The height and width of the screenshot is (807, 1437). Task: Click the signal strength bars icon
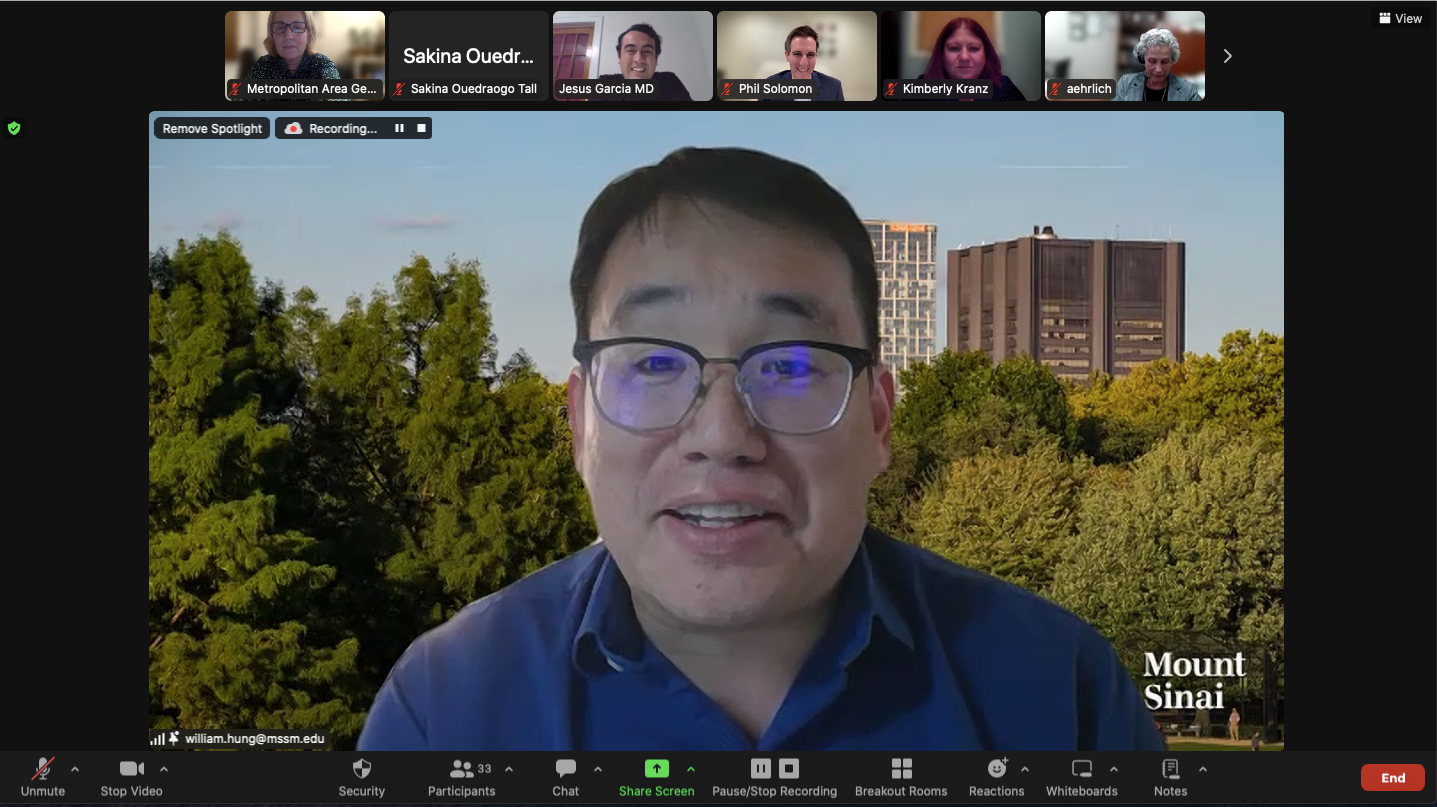point(157,739)
